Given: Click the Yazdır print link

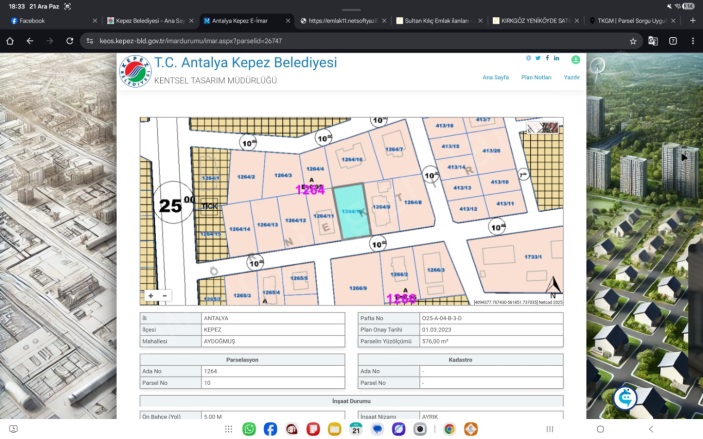Looking at the screenshot, I should [x=572, y=76].
